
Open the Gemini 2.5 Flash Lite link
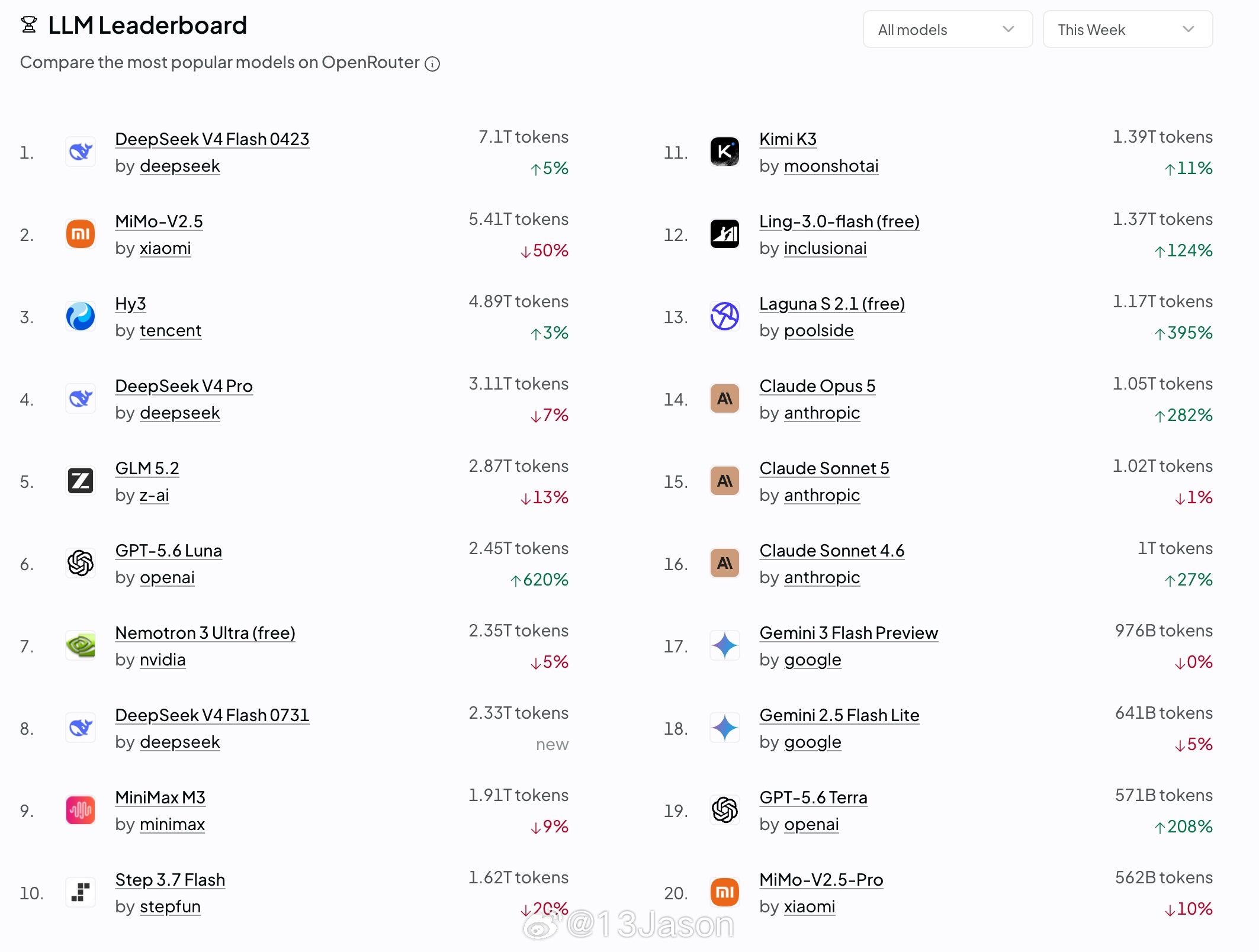click(x=839, y=715)
